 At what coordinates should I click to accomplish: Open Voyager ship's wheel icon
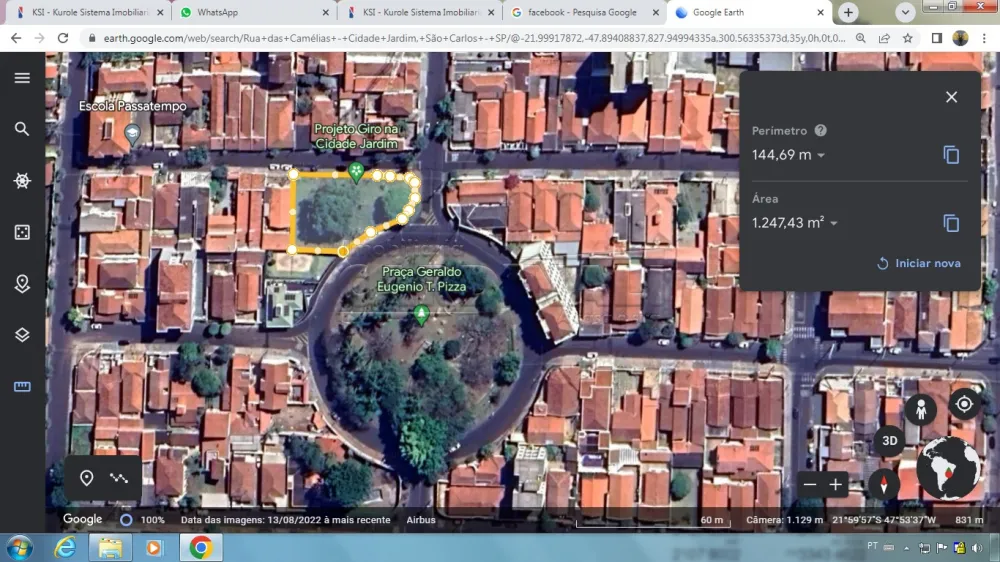point(22,181)
